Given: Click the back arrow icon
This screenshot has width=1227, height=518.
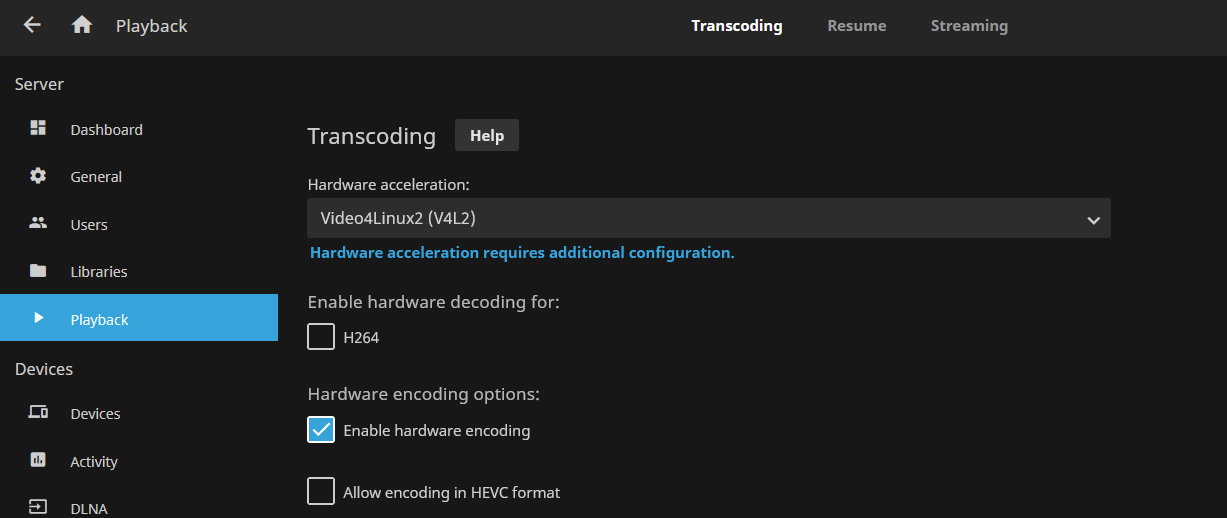Looking at the screenshot, I should (x=32, y=25).
